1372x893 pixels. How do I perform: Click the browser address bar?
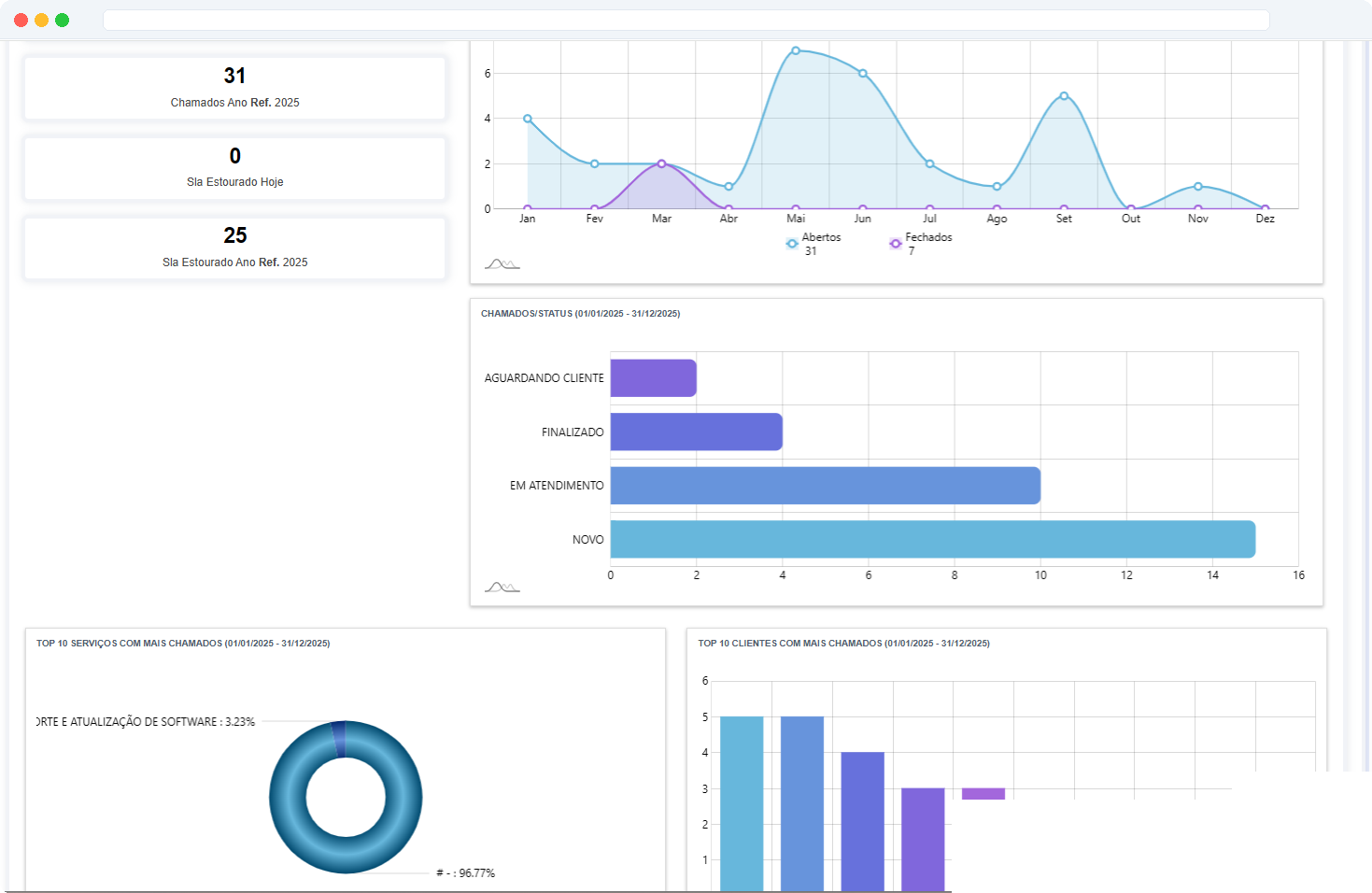(x=686, y=20)
